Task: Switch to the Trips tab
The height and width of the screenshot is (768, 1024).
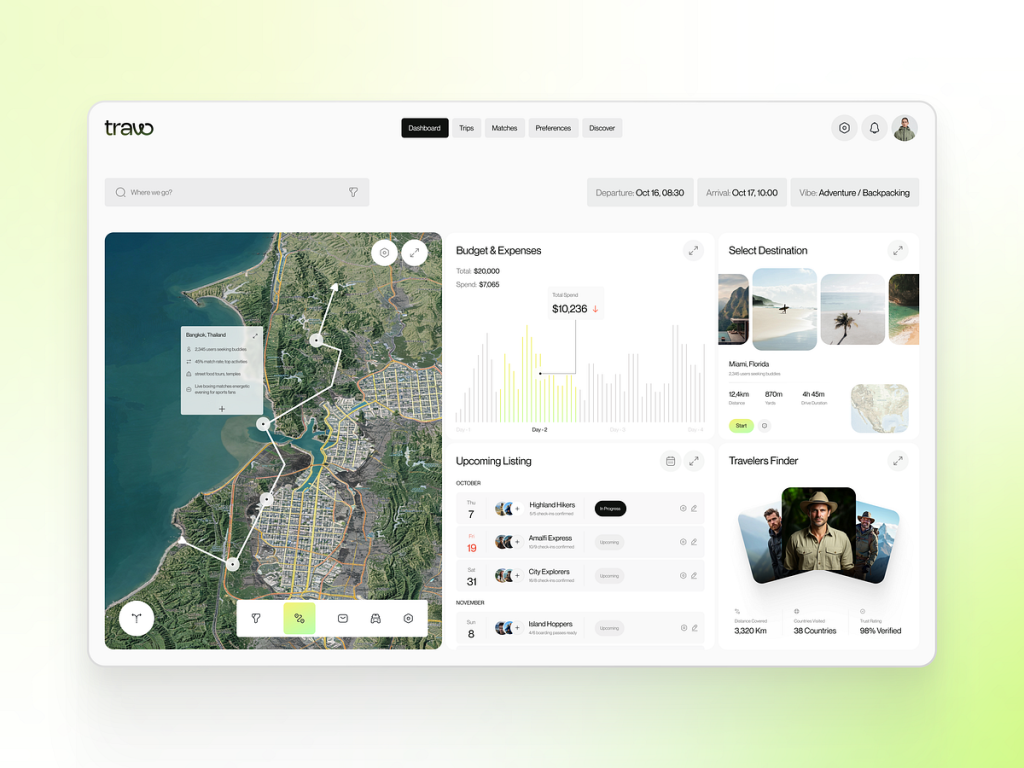Action: click(x=466, y=128)
